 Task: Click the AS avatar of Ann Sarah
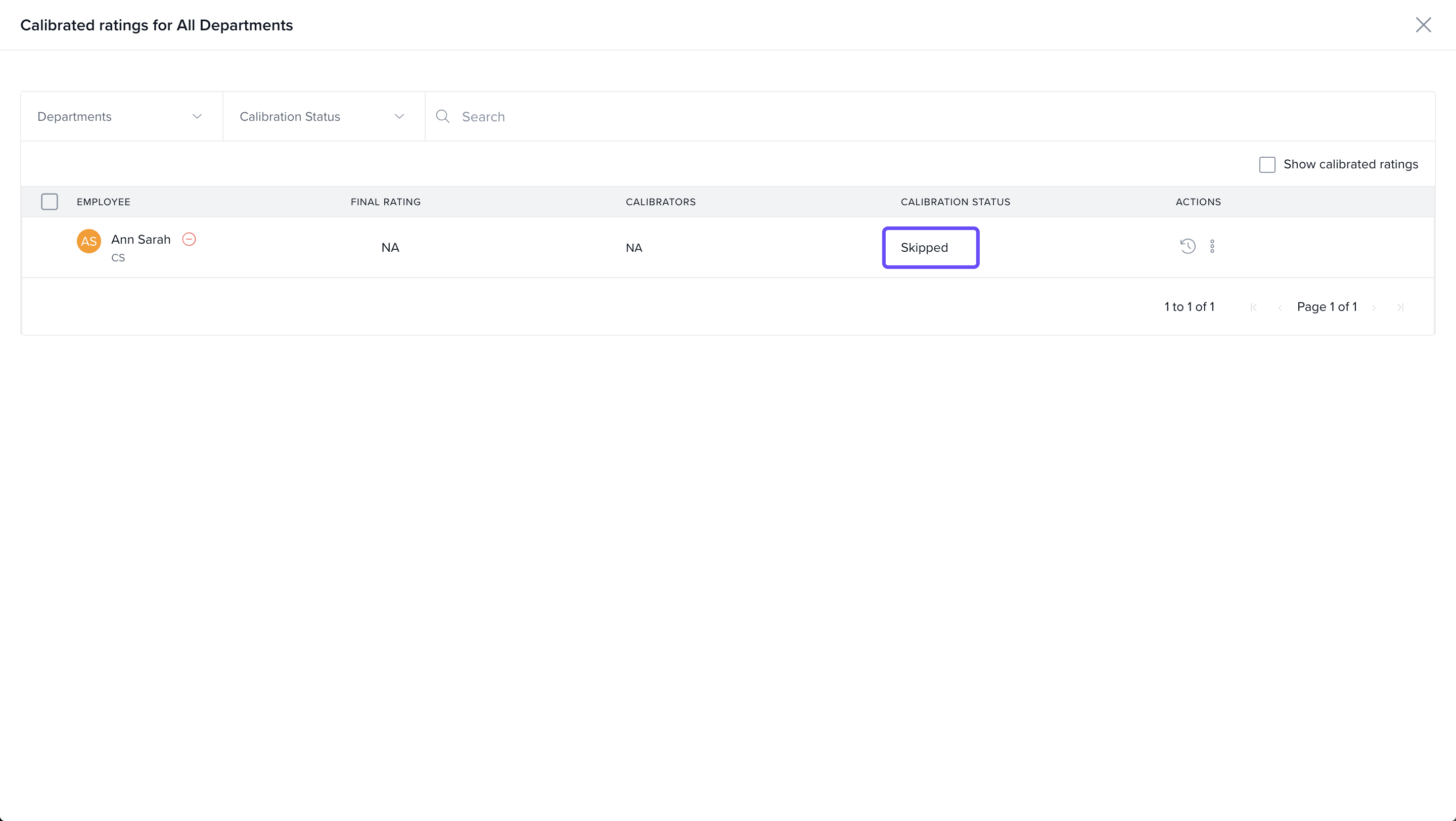[x=89, y=241]
